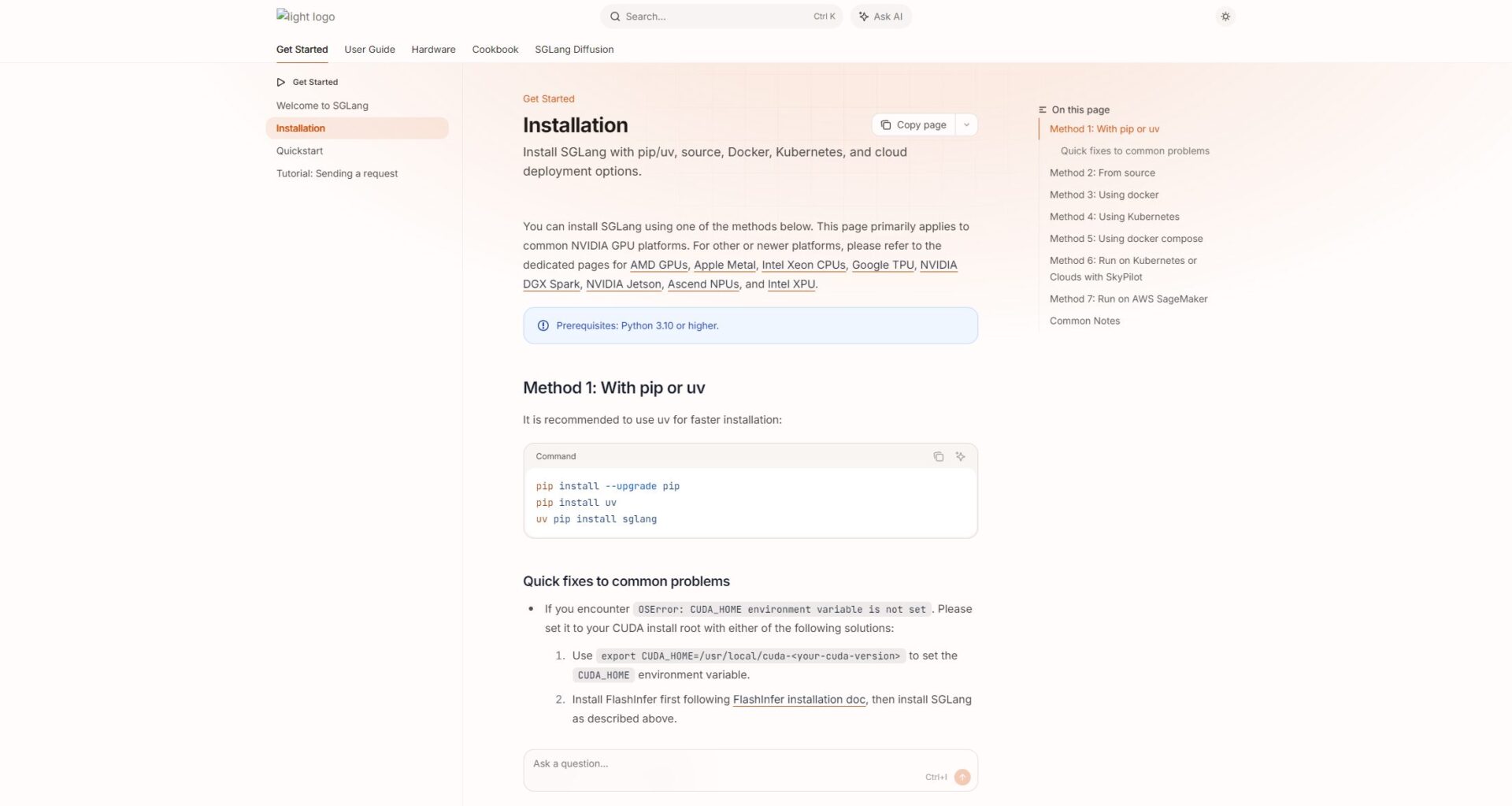Open the SGLang Diffusion tab
This screenshot has height=806, width=1512.
click(574, 50)
